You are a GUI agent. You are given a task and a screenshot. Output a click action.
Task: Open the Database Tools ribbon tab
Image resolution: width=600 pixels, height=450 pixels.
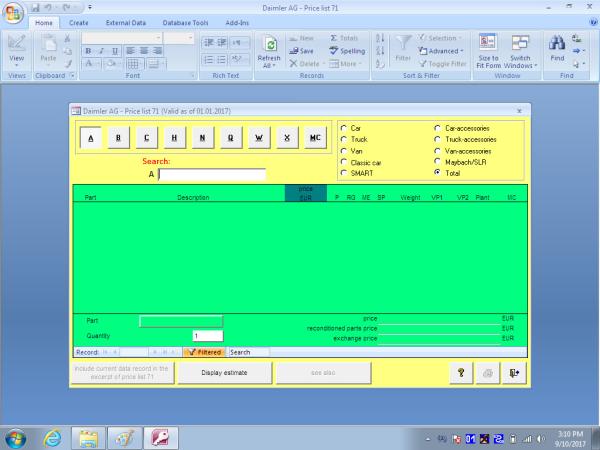point(185,23)
